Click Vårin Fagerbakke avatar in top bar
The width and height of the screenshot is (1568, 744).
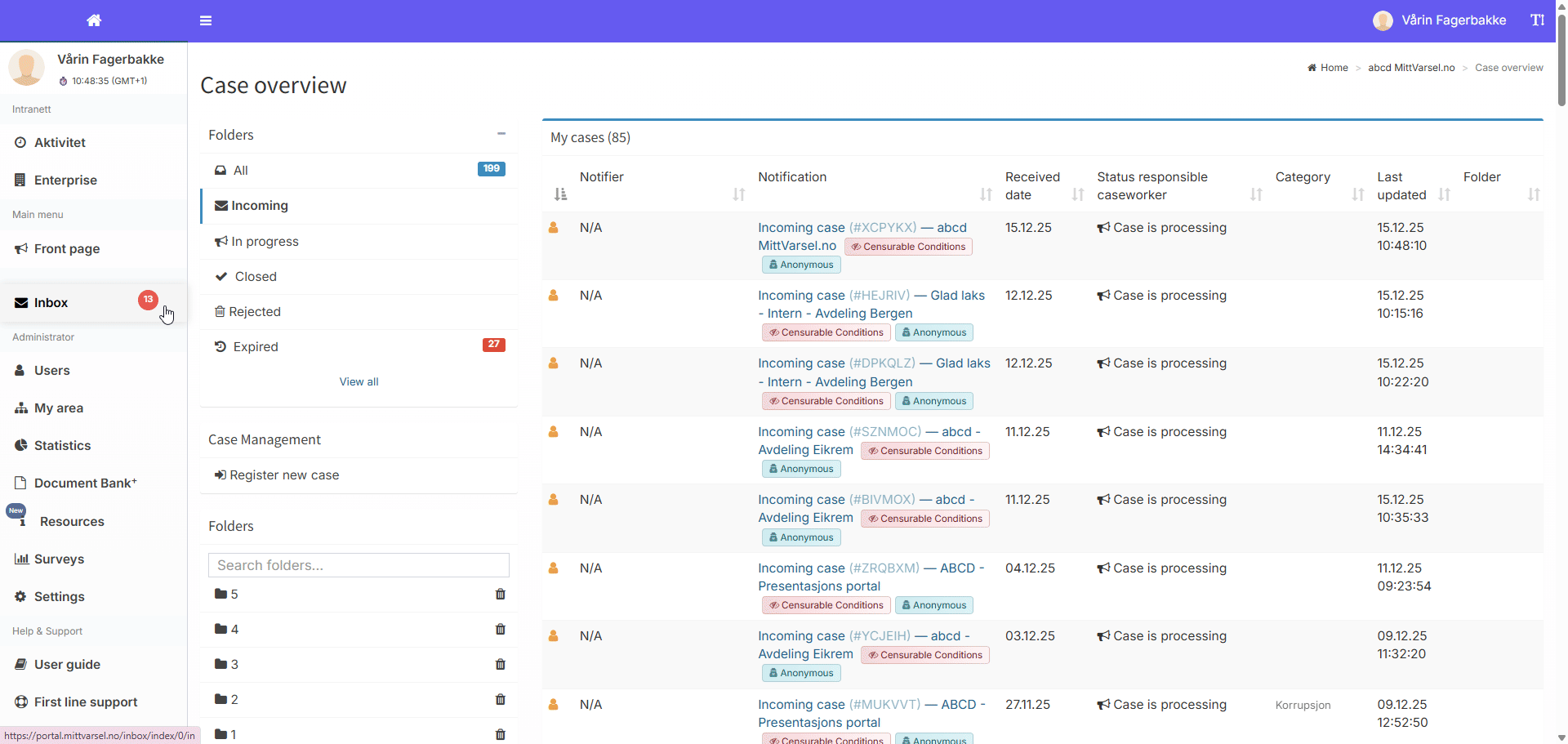[x=1383, y=20]
